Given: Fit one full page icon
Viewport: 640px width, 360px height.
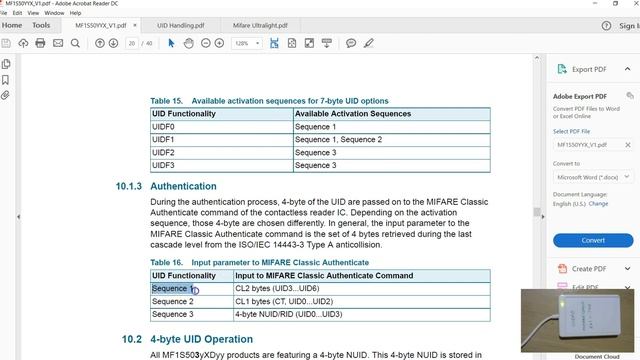Looking at the screenshot, I should click(x=292, y=43).
